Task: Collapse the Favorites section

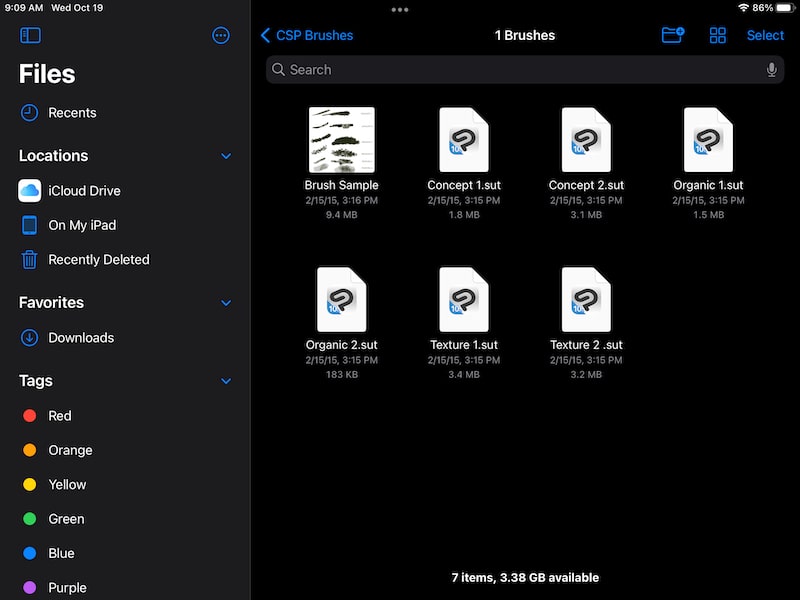Action: click(x=226, y=303)
